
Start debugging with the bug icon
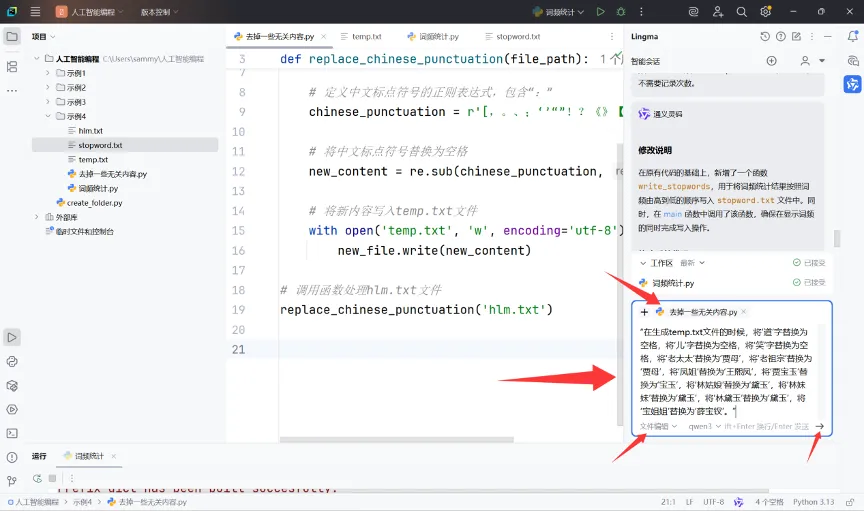pos(621,12)
